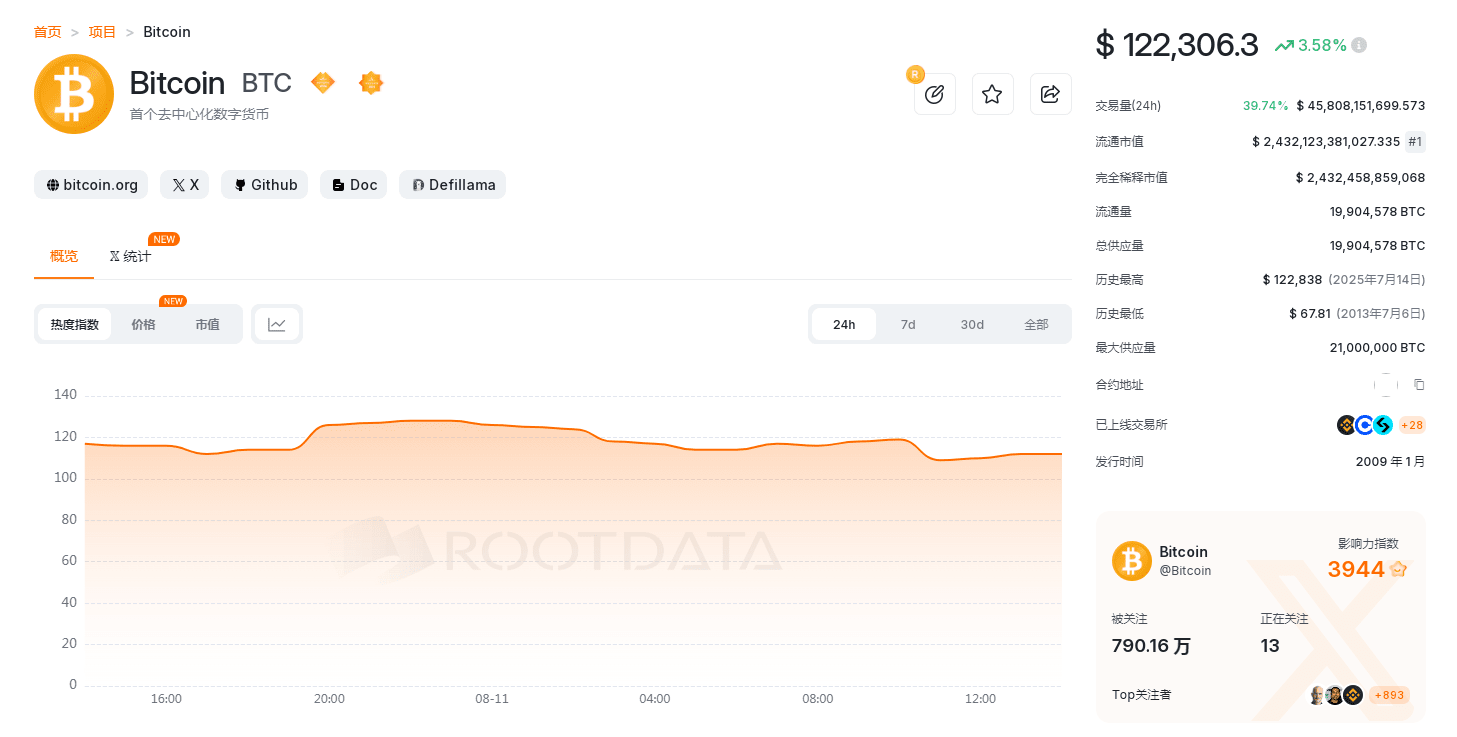The width and height of the screenshot is (1457, 737).
Task: Click the @Bitcoin handle in X card
Action: [1185, 571]
